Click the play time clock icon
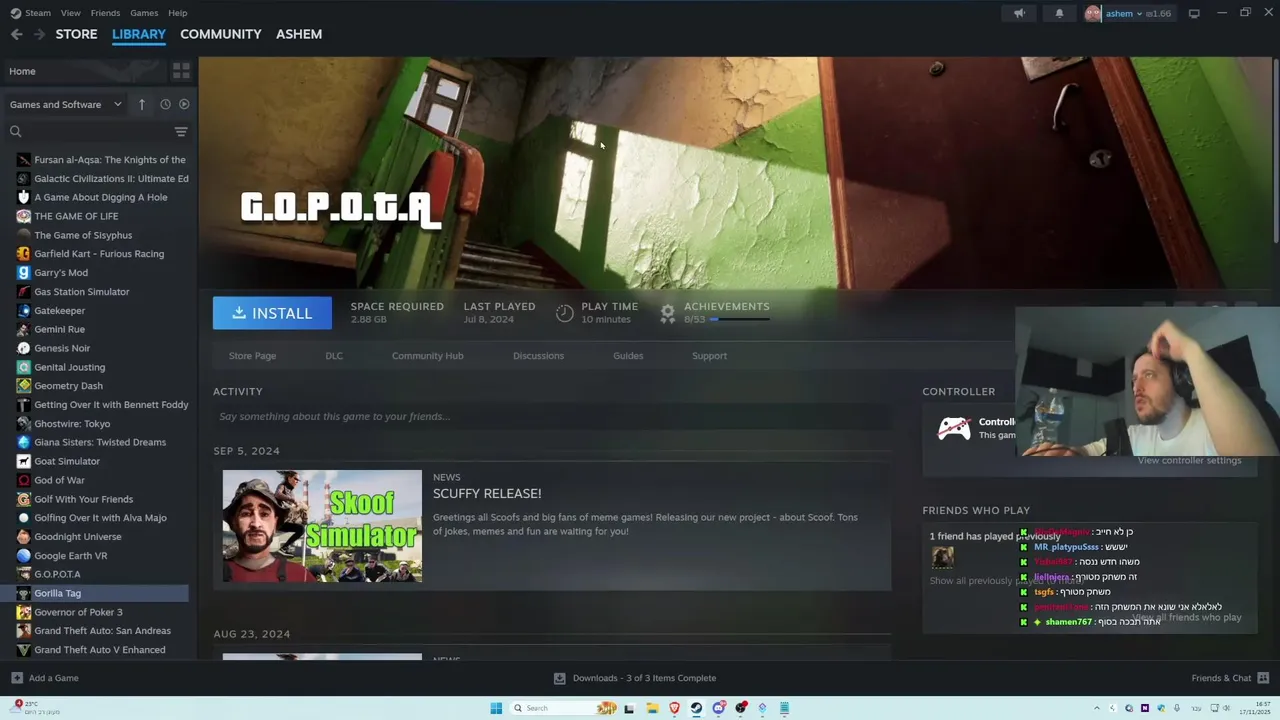Screen dimensions: 1280x720 [565, 313]
